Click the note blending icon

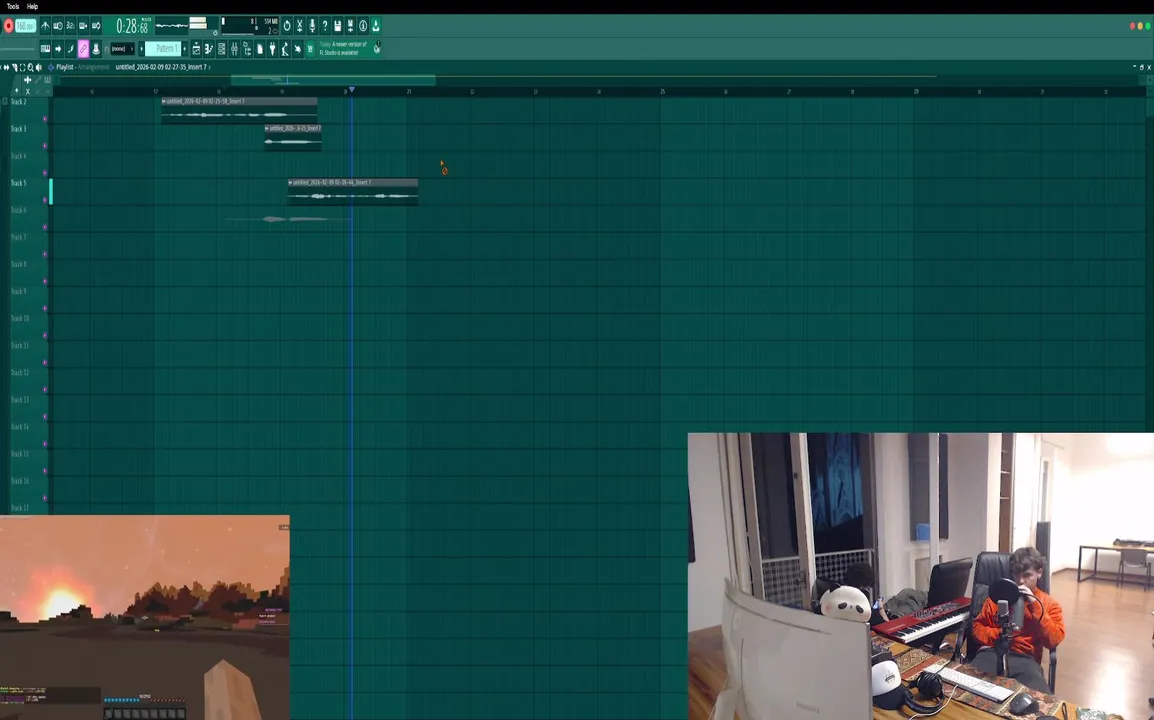tap(71, 49)
